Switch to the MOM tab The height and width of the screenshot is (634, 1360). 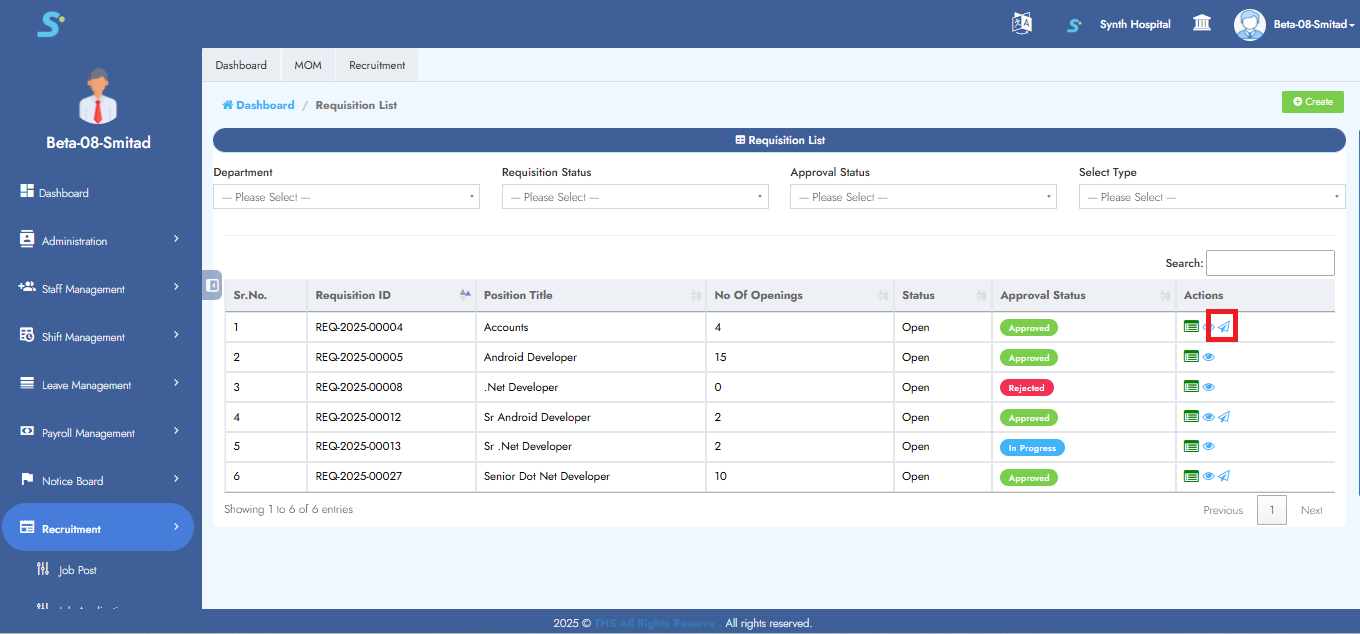click(x=308, y=65)
